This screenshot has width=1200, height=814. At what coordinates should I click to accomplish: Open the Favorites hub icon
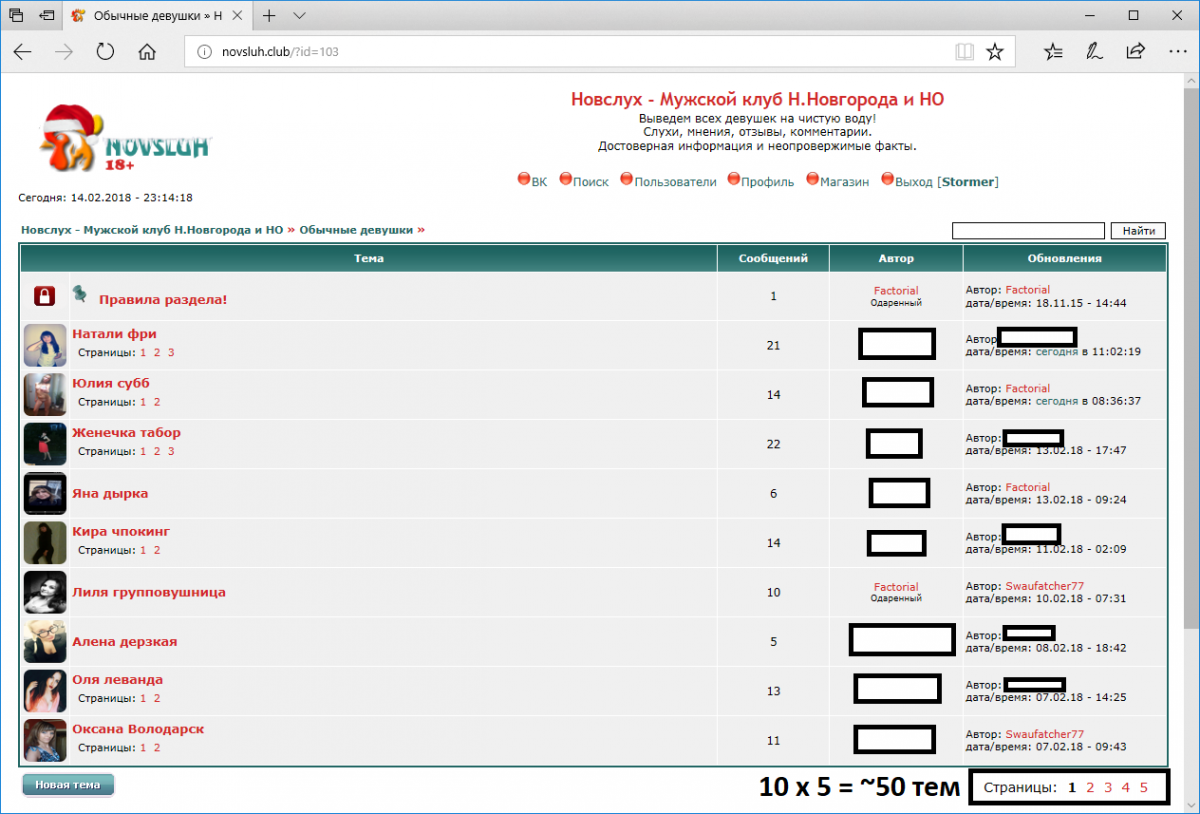pos(1053,52)
